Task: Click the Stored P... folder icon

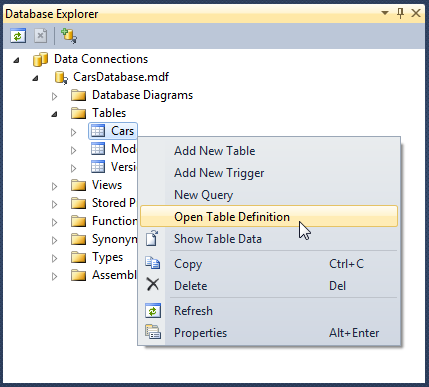Action: (x=79, y=203)
